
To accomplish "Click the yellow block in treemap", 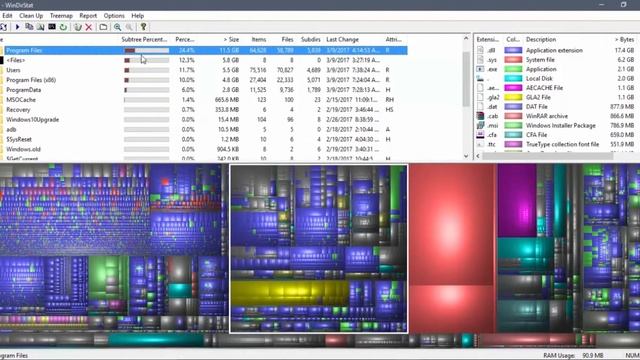I will point(289,292).
